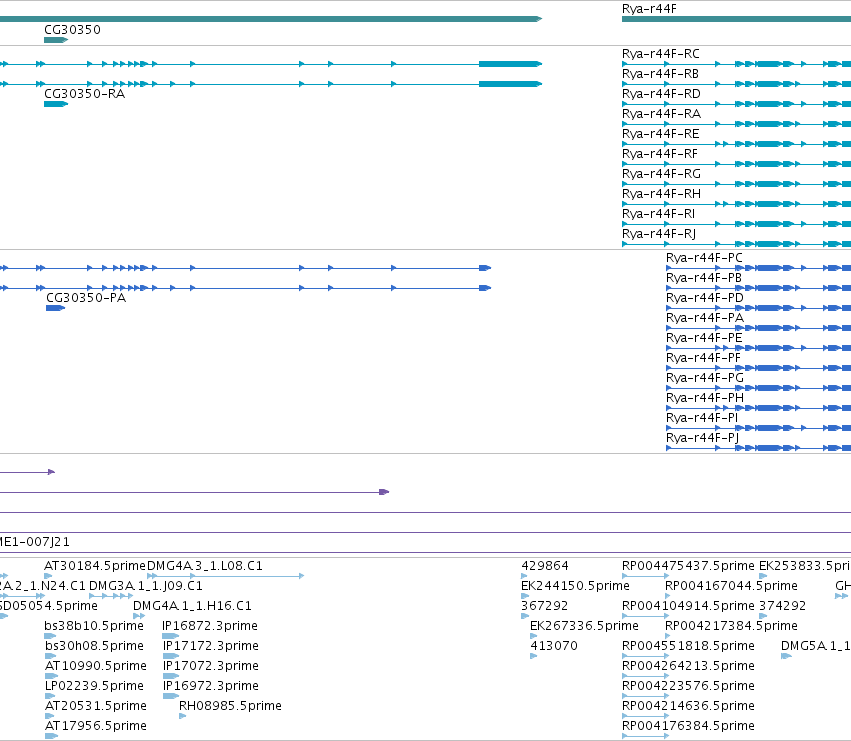The image size is (851, 741).
Task: Click the CG30350-RA transcript label
Action: (85, 94)
